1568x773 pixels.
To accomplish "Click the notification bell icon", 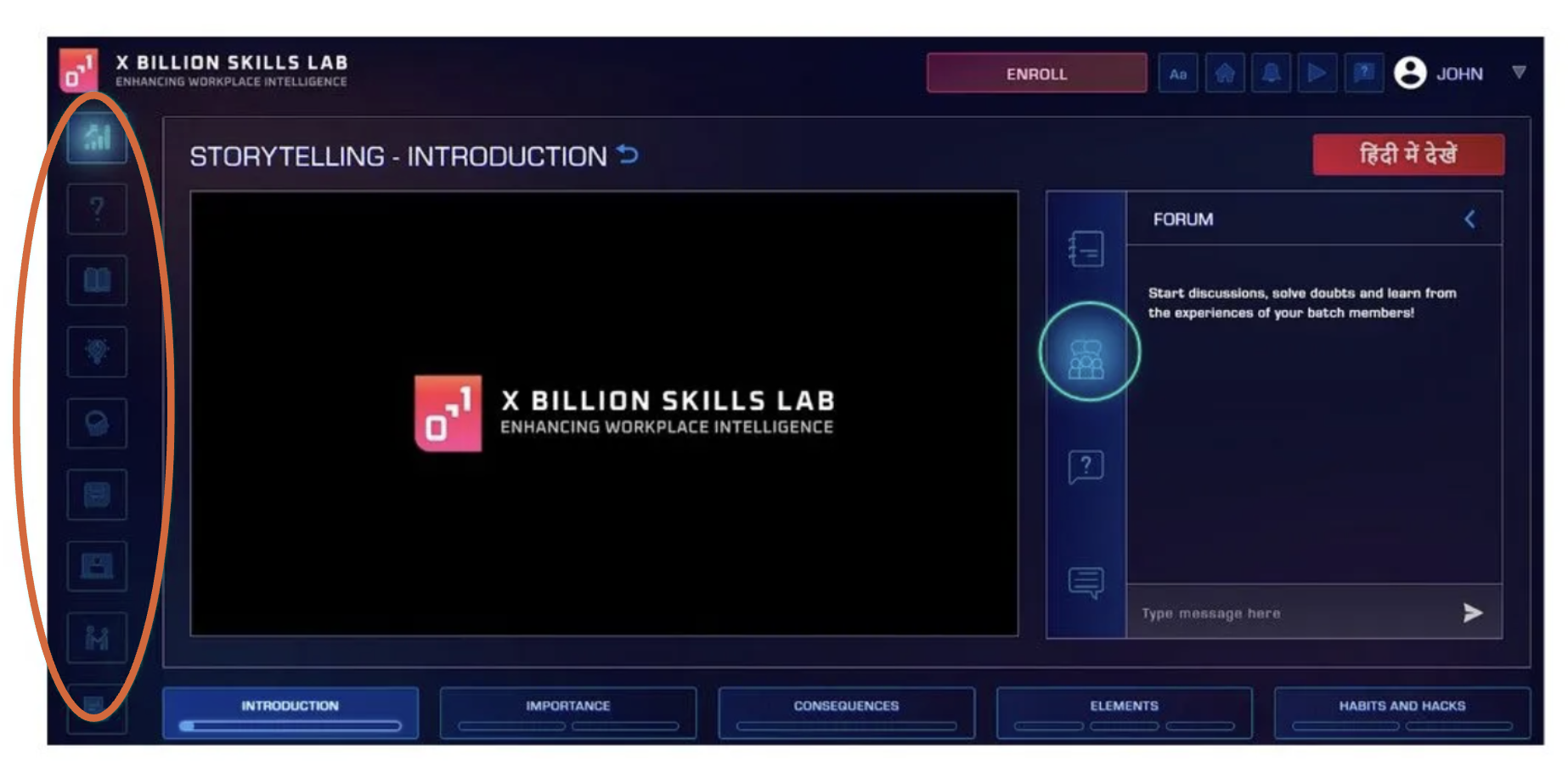I will click(x=1271, y=74).
